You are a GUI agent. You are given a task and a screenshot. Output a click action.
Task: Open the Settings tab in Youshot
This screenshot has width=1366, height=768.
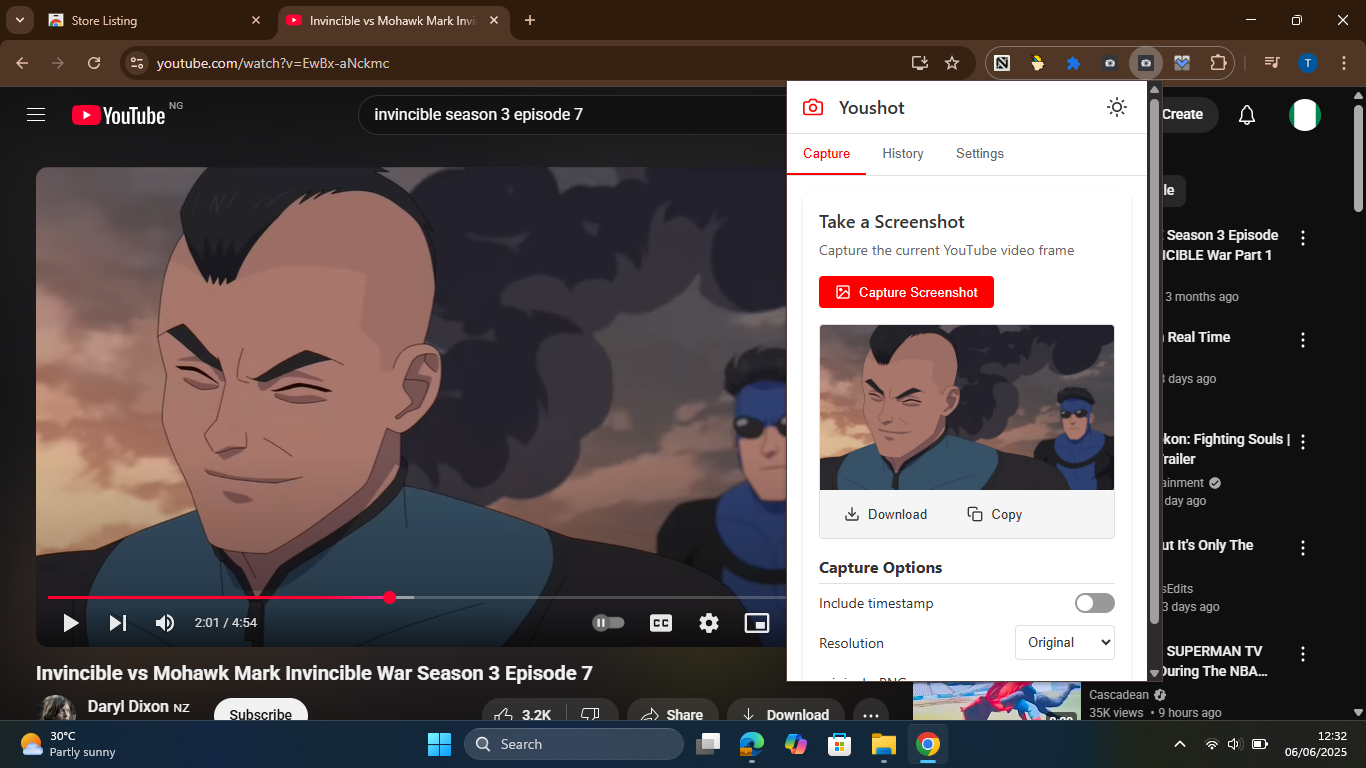(979, 153)
